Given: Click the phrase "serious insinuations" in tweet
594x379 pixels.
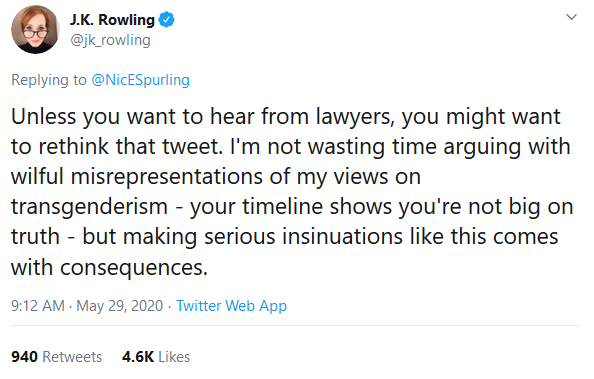Looking at the screenshot, I should pyautogui.click(x=303, y=237).
